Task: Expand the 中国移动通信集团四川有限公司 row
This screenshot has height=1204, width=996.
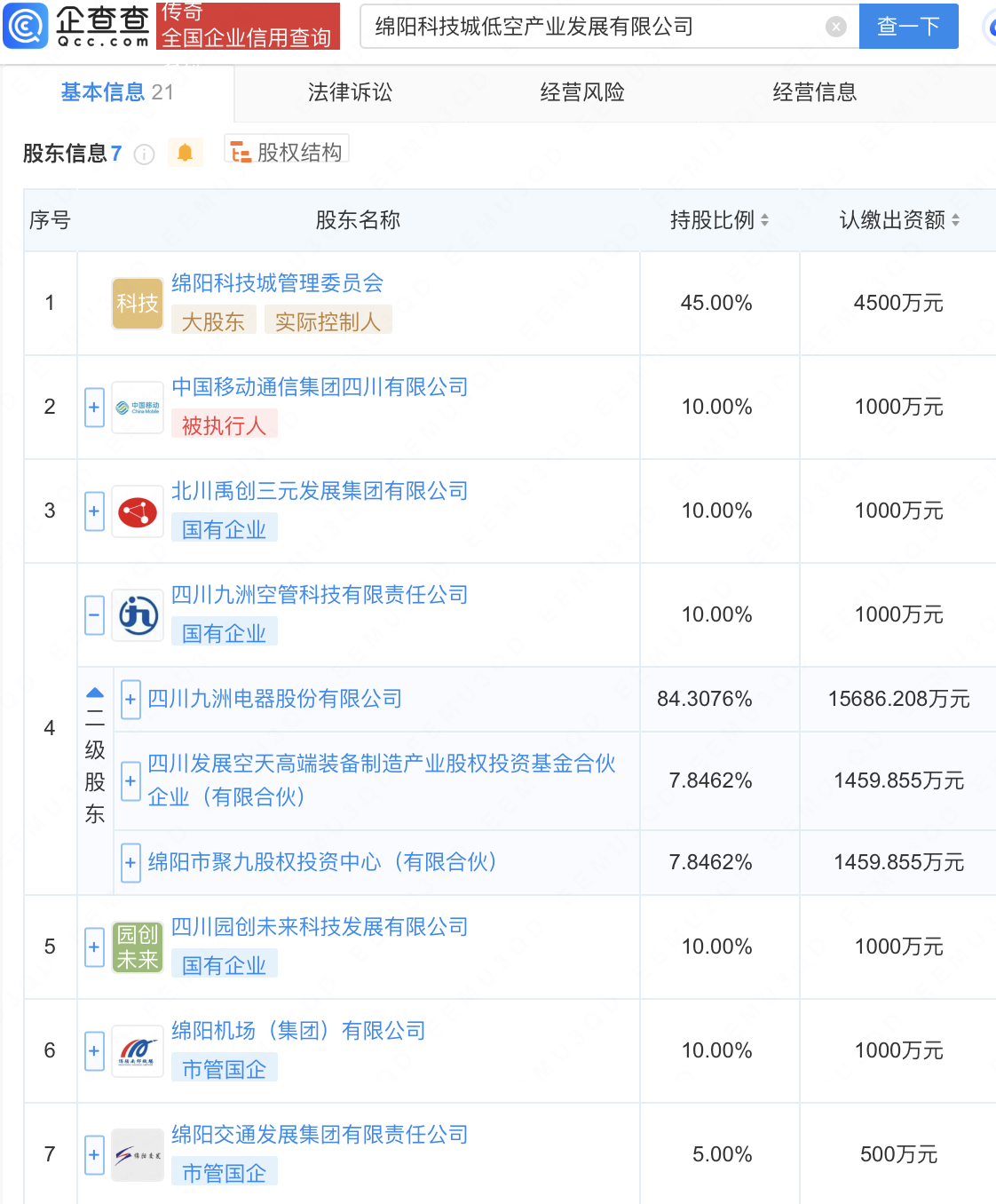Action: pos(95,408)
